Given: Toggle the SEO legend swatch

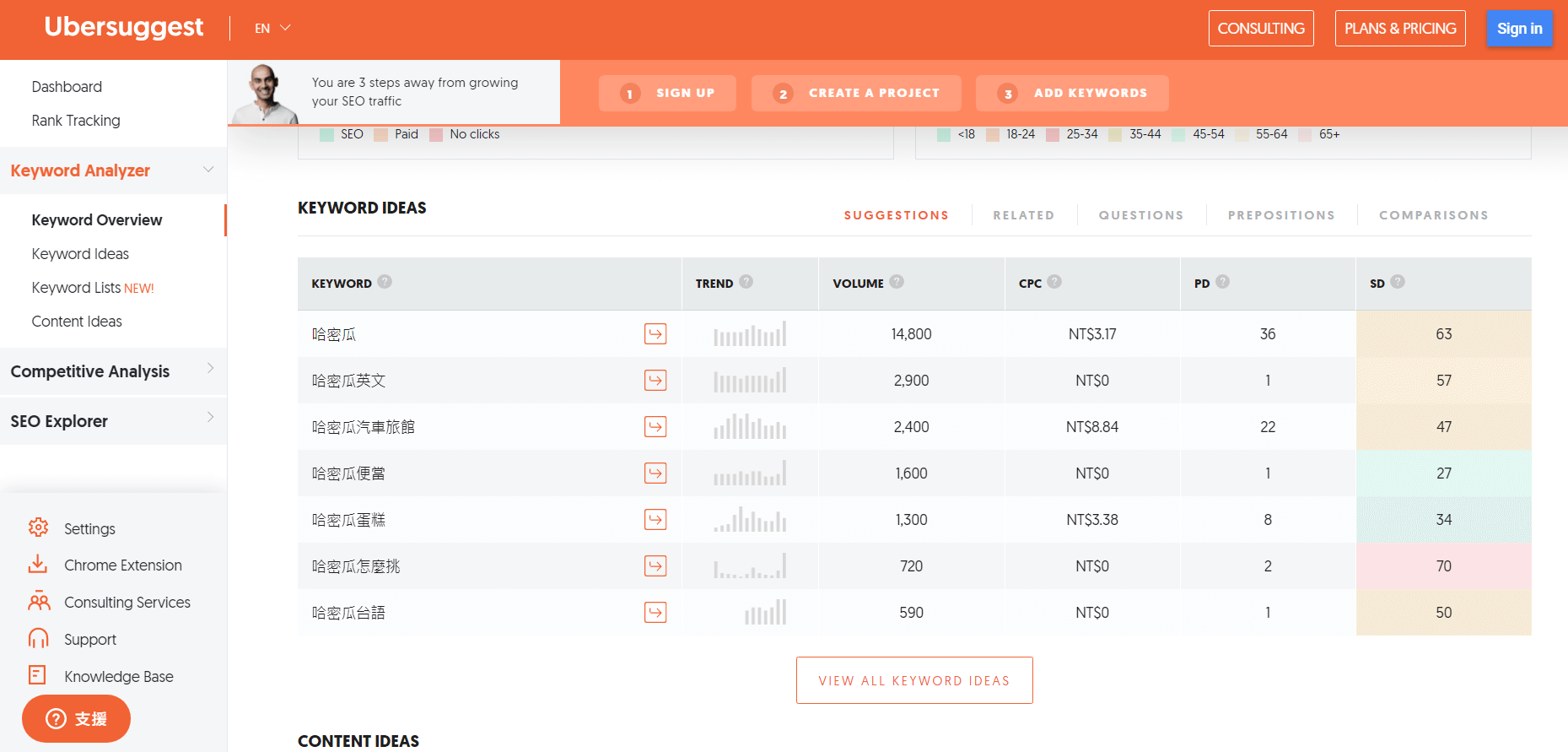Looking at the screenshot, I should [x=327, y=134].
